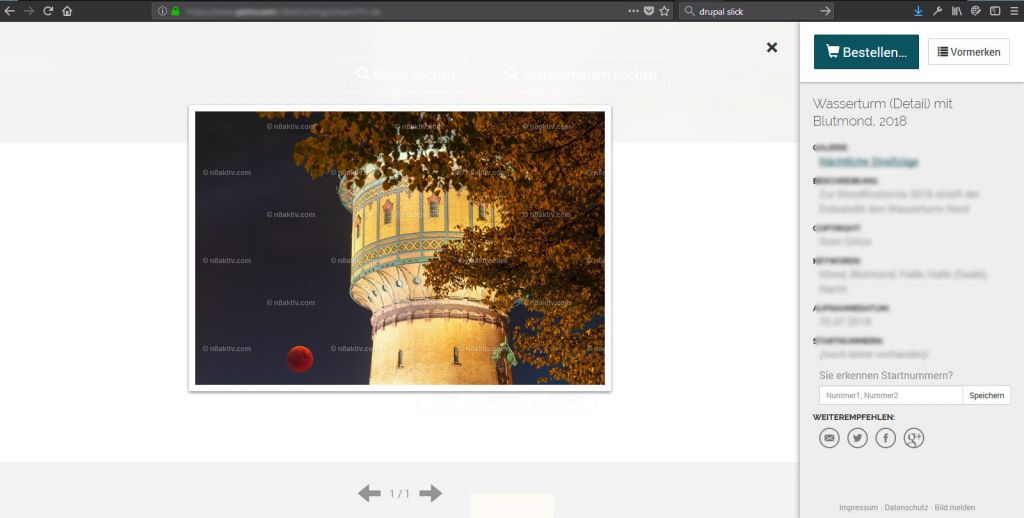Bookmark this page with the star
The height and width of the screenshot is (518, 1024).
pyautogui.click(x=664, y=11)
